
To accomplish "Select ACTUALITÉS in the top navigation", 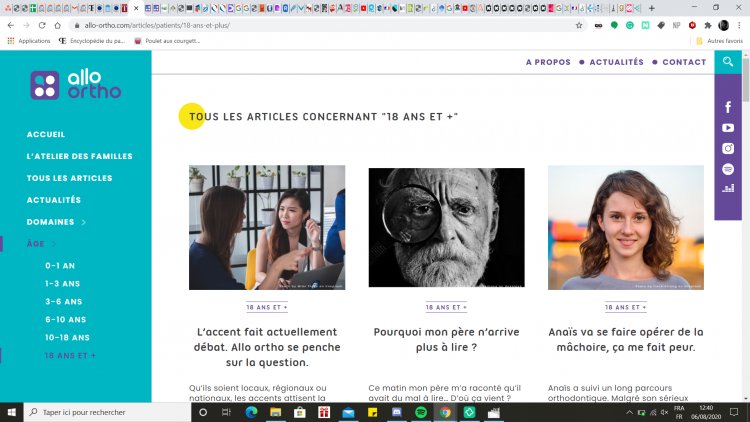I will [616, 62].
